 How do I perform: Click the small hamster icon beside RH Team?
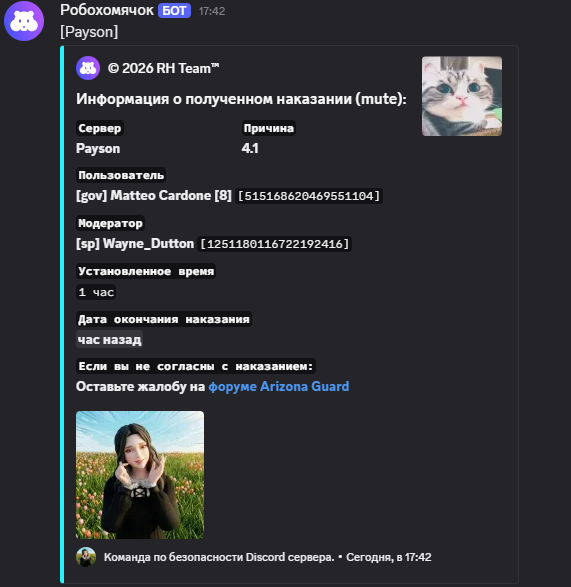[x=88, y=68]
